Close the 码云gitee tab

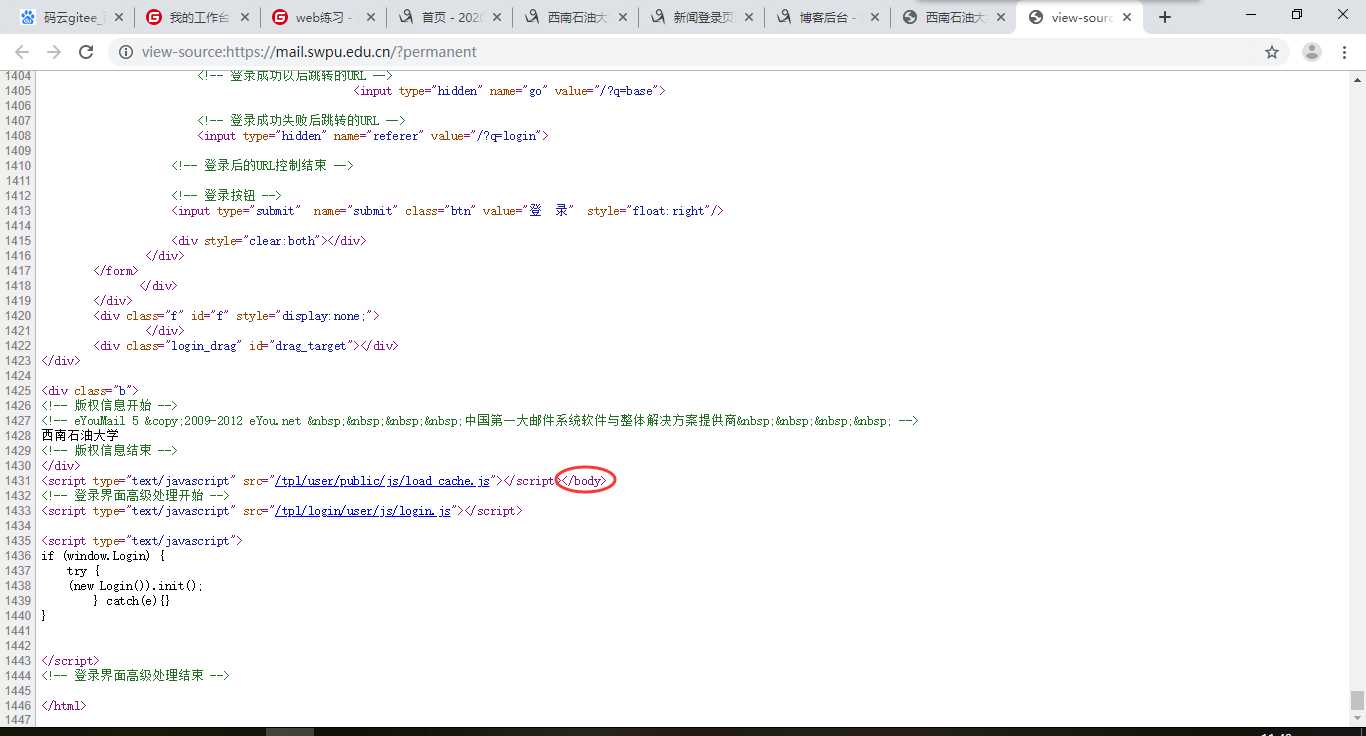(119, 17)
